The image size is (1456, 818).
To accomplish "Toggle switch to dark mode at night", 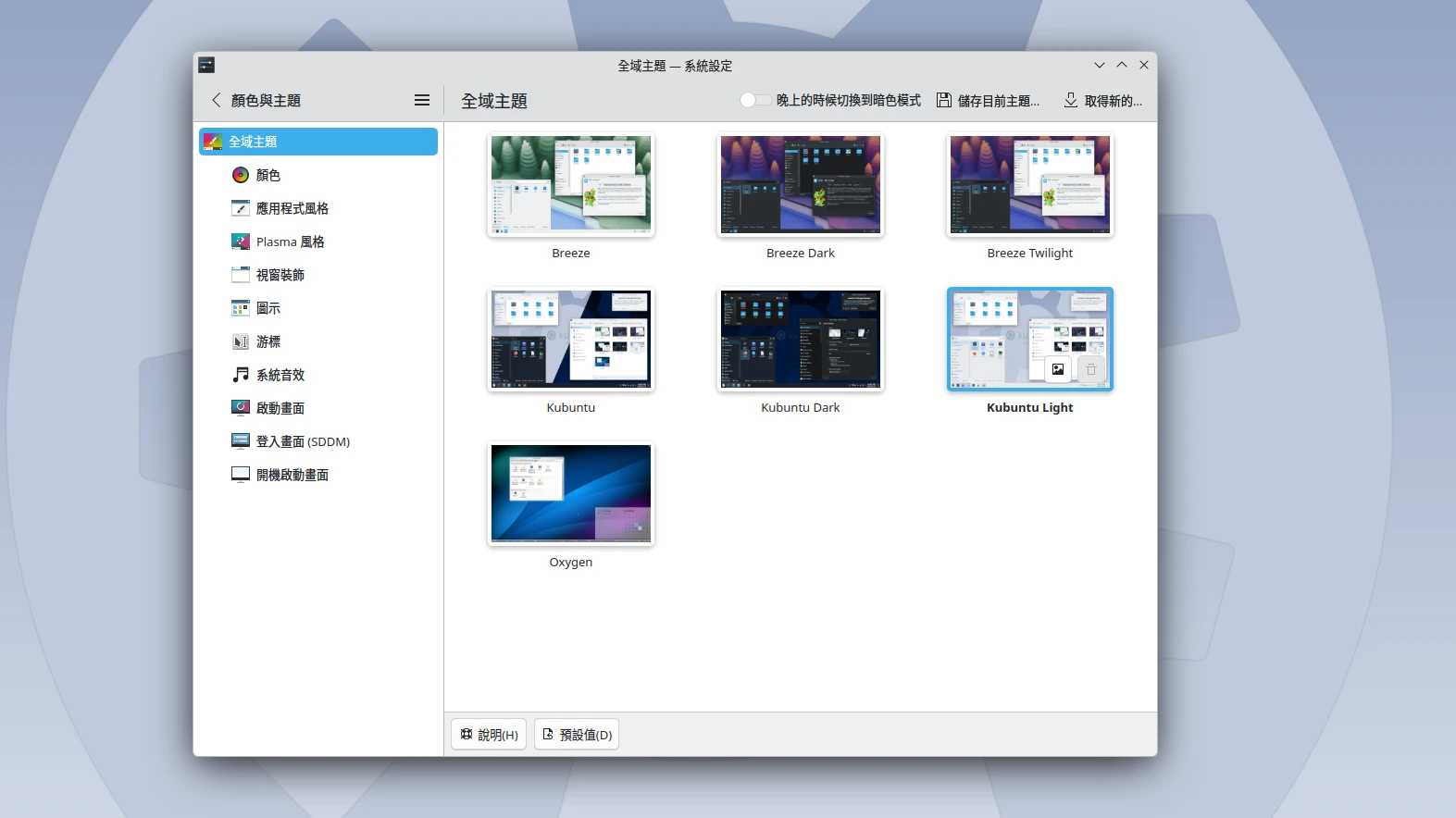I will (x=755, y=100).
